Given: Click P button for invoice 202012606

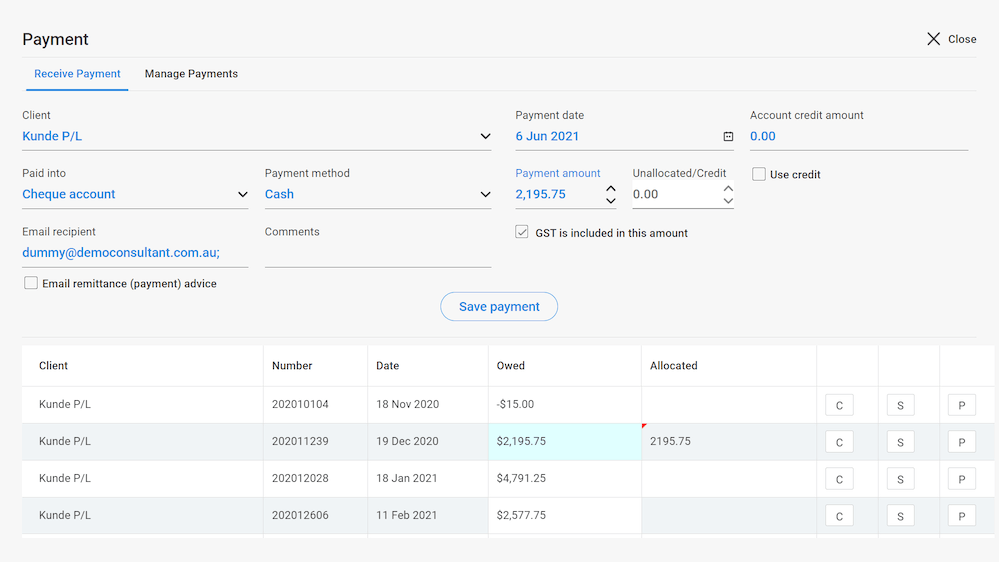Looking at the screenshot, I should click(x=961, y=516).
